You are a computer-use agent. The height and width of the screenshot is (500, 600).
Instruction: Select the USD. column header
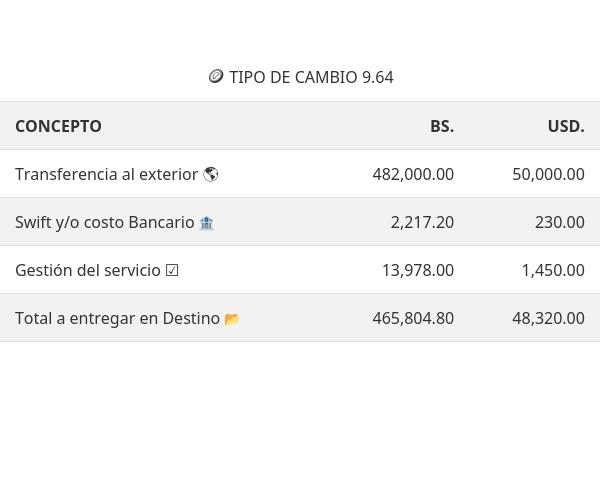pyautogui.click(x=566, y=126)
